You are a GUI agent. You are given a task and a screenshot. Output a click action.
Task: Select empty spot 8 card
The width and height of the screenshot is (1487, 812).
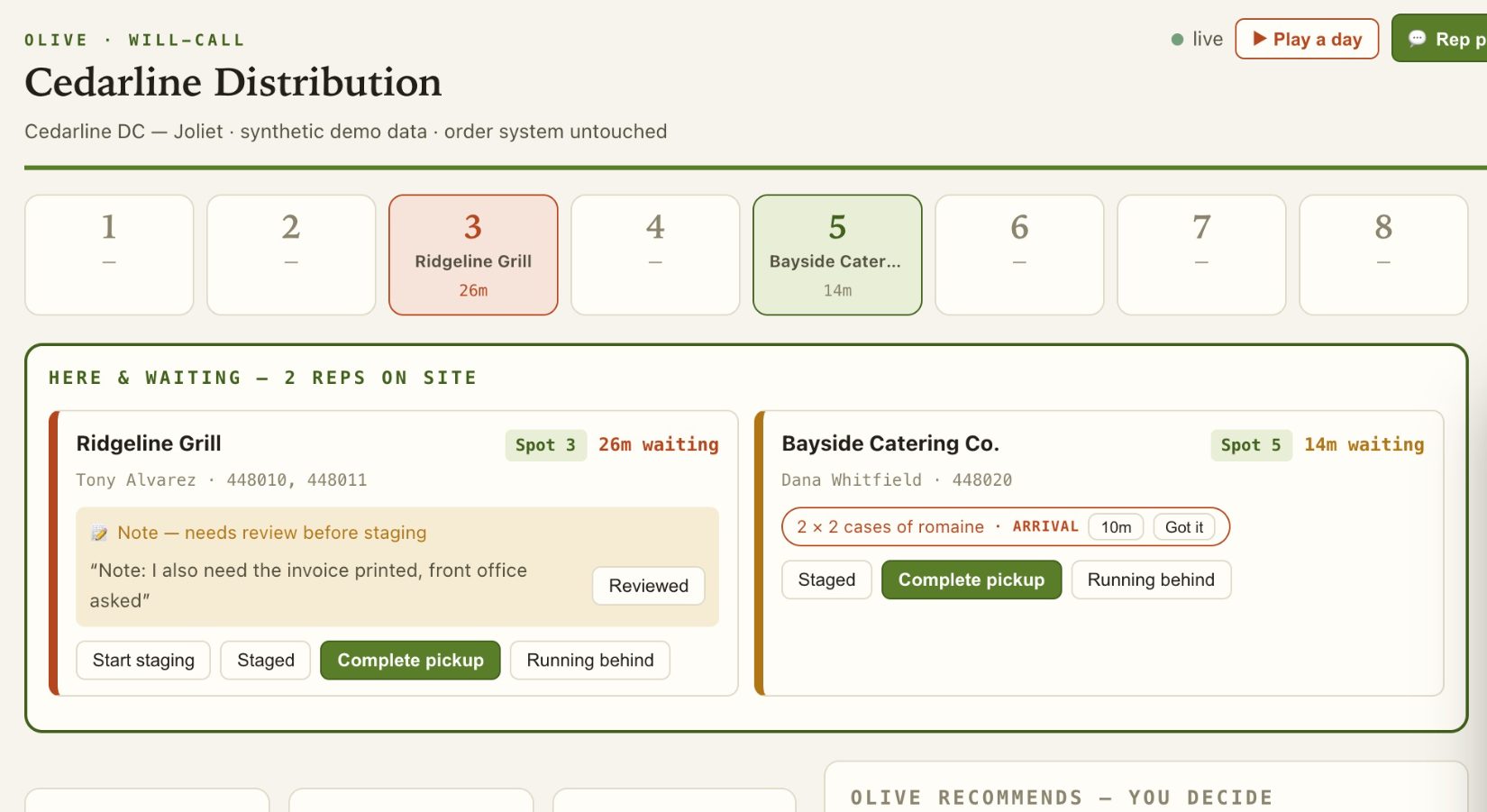click(1383, 255)
